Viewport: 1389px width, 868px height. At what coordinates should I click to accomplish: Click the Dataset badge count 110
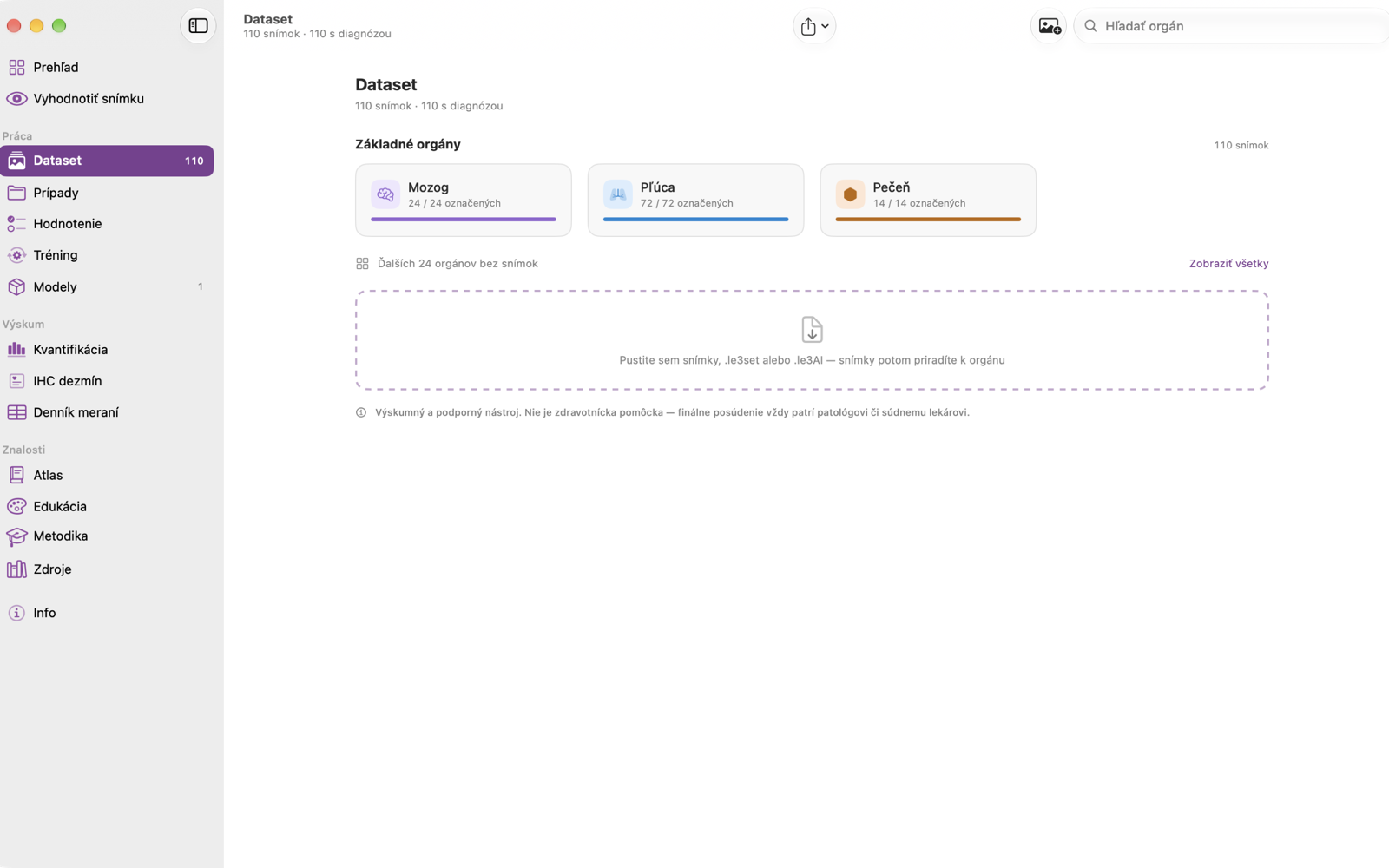pyautogui.click(x=194, y=161)
